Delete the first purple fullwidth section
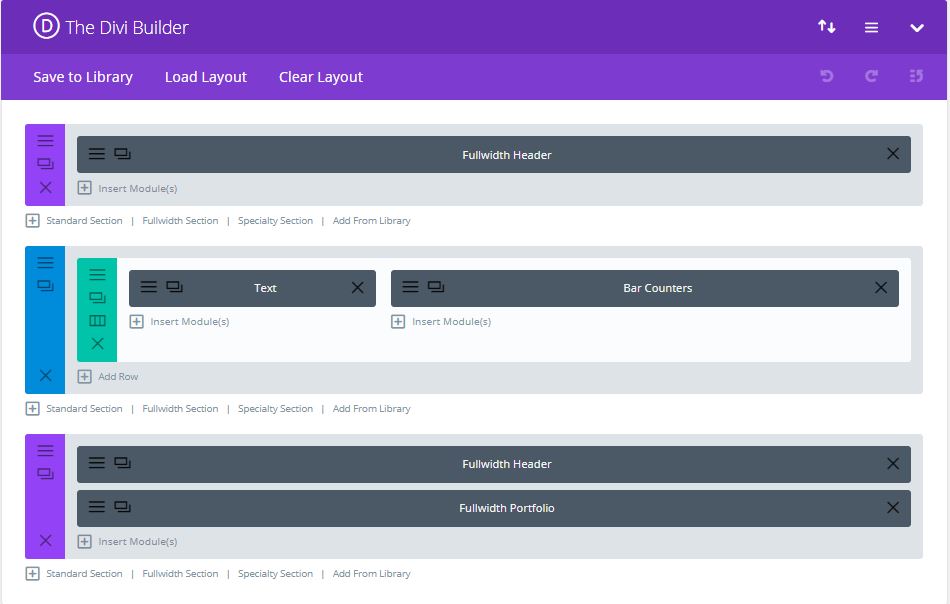 click(45, 187)
